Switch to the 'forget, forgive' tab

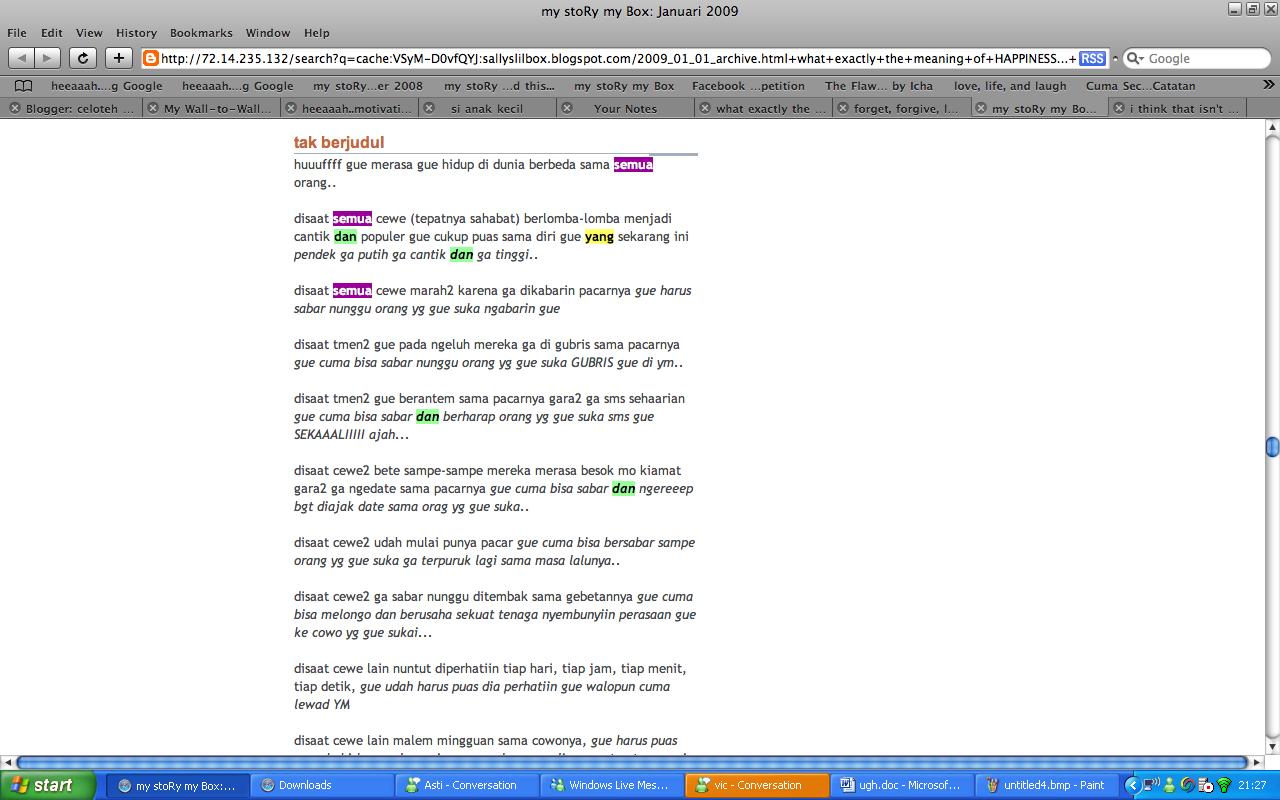tap(901, 108)
